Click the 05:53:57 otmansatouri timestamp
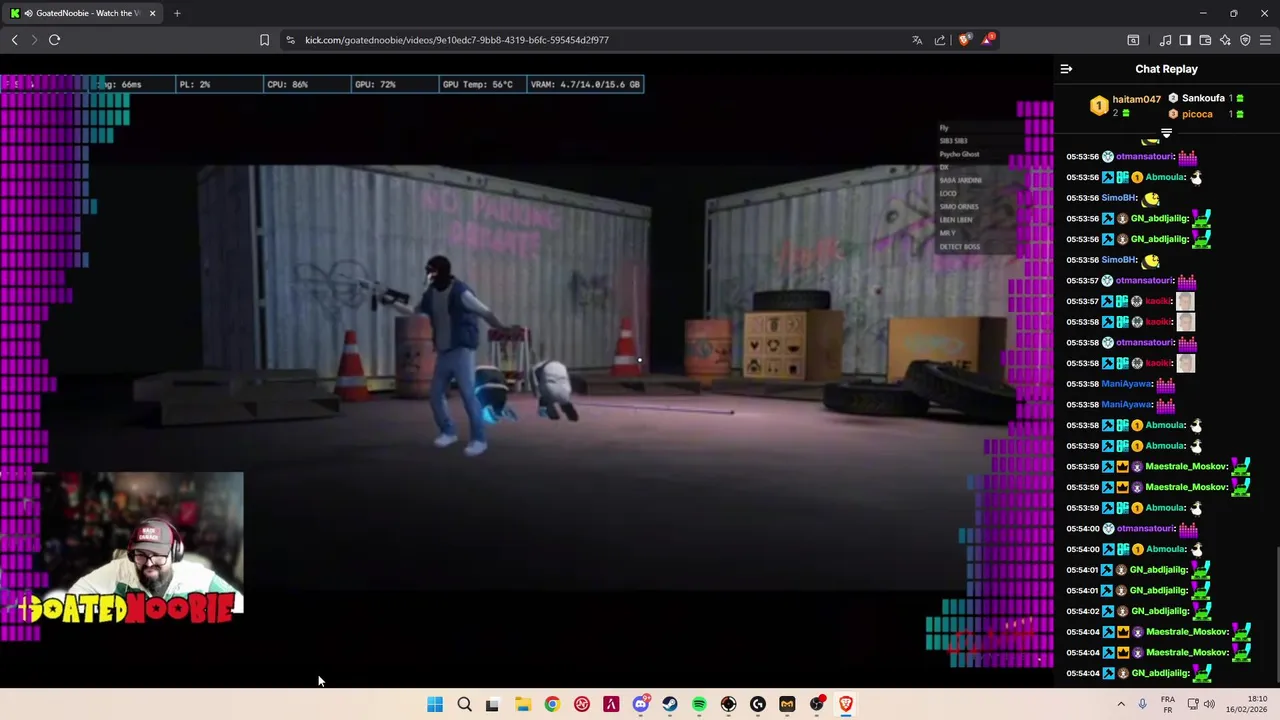Image resolution: width=1280 pixels, height=720 pixels. click(x=1082, y=281)
